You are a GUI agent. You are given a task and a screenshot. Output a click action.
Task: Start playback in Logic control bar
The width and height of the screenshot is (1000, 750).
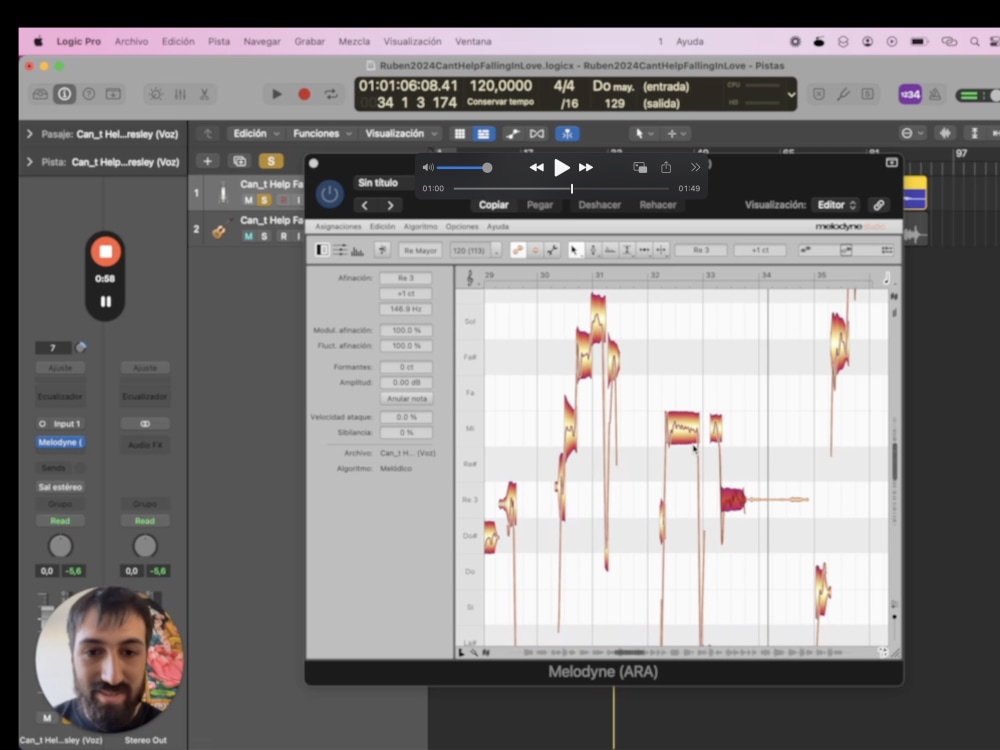tap(277, 94)
